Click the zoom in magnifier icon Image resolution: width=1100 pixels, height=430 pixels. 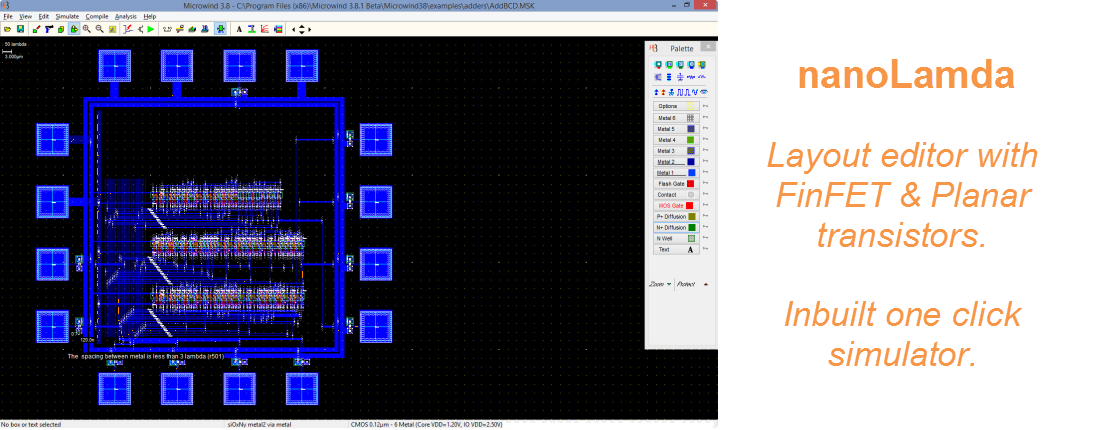(x=86, y=29)
